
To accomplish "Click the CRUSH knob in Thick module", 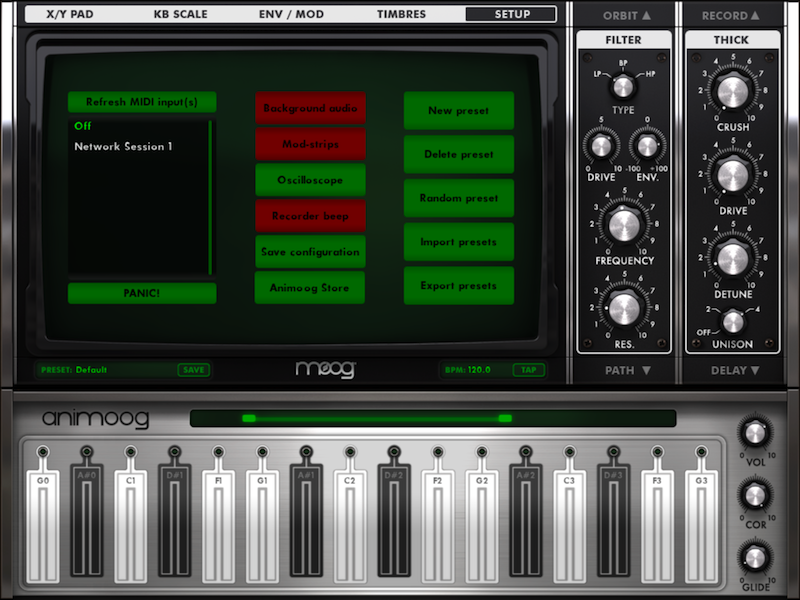I will (x=733, y=92).
